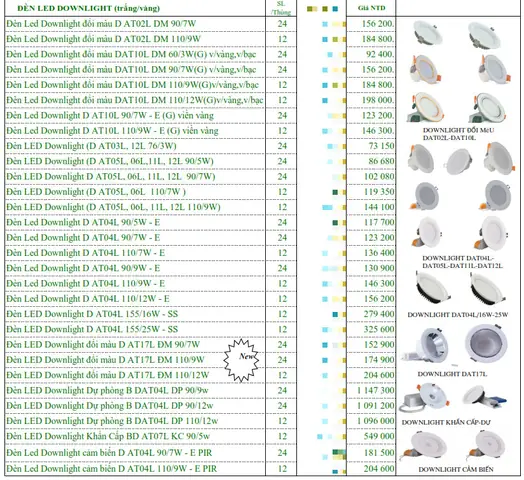Select row 'Dự phòng B DAT04L DP 90/12w'
The height and width of the screenshot is (480, 524).
(x=110, y=406)
